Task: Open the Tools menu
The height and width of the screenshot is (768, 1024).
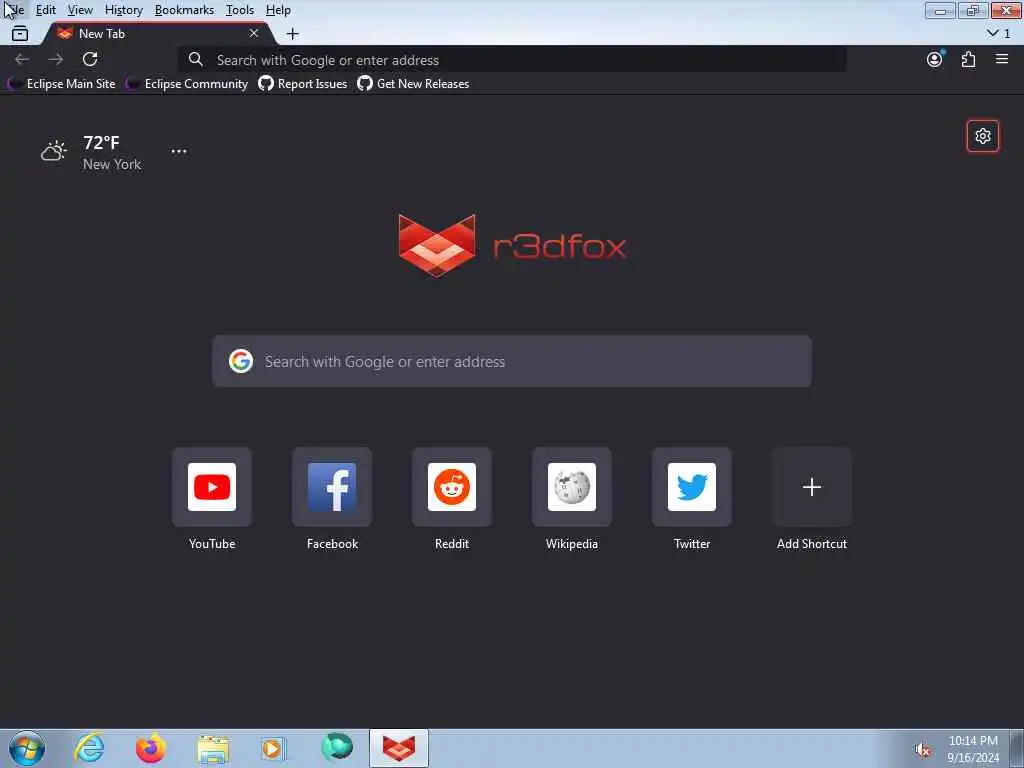Action: coord(240,10)
